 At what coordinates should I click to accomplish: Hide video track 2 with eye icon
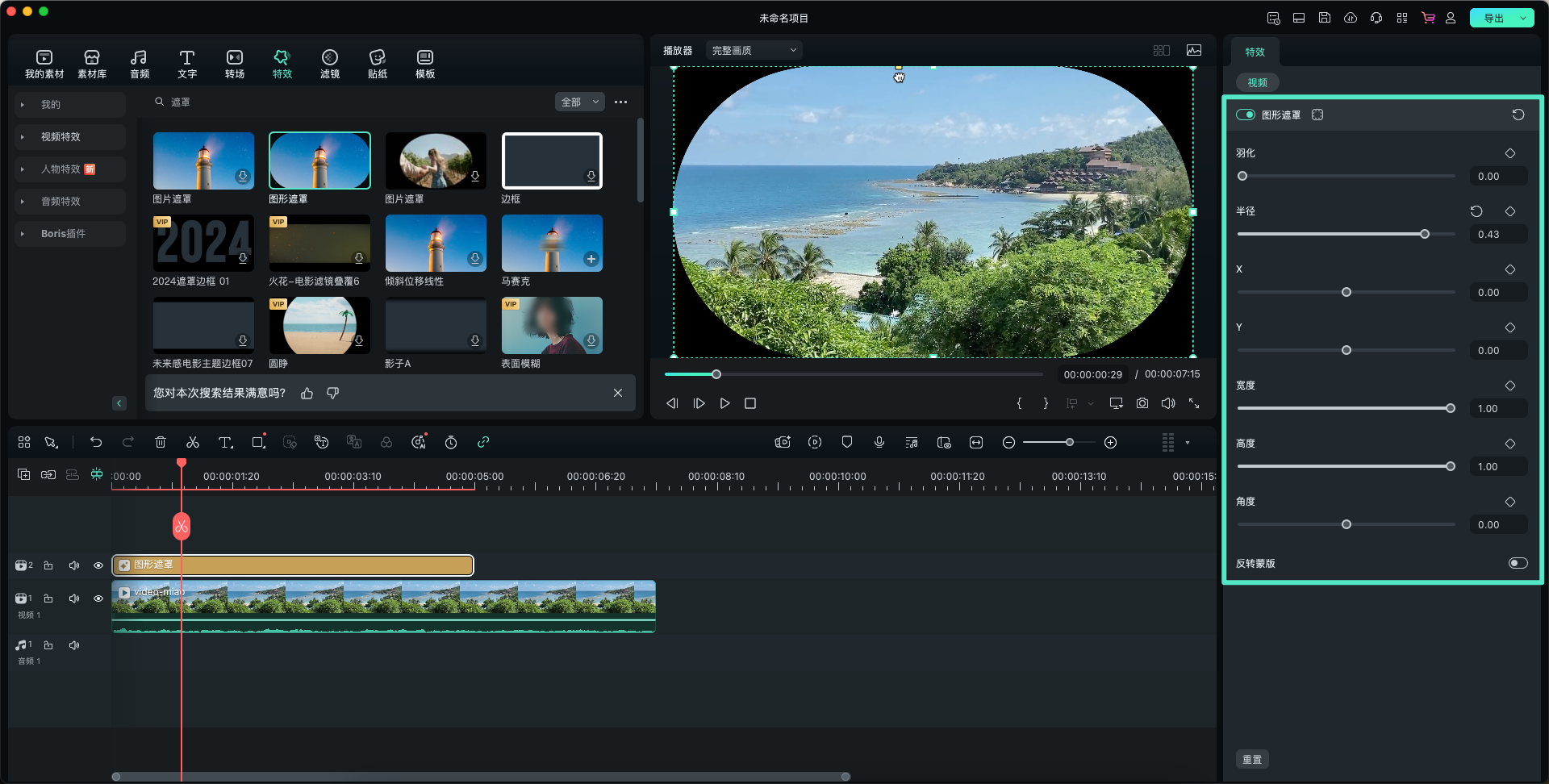point(98,565)
